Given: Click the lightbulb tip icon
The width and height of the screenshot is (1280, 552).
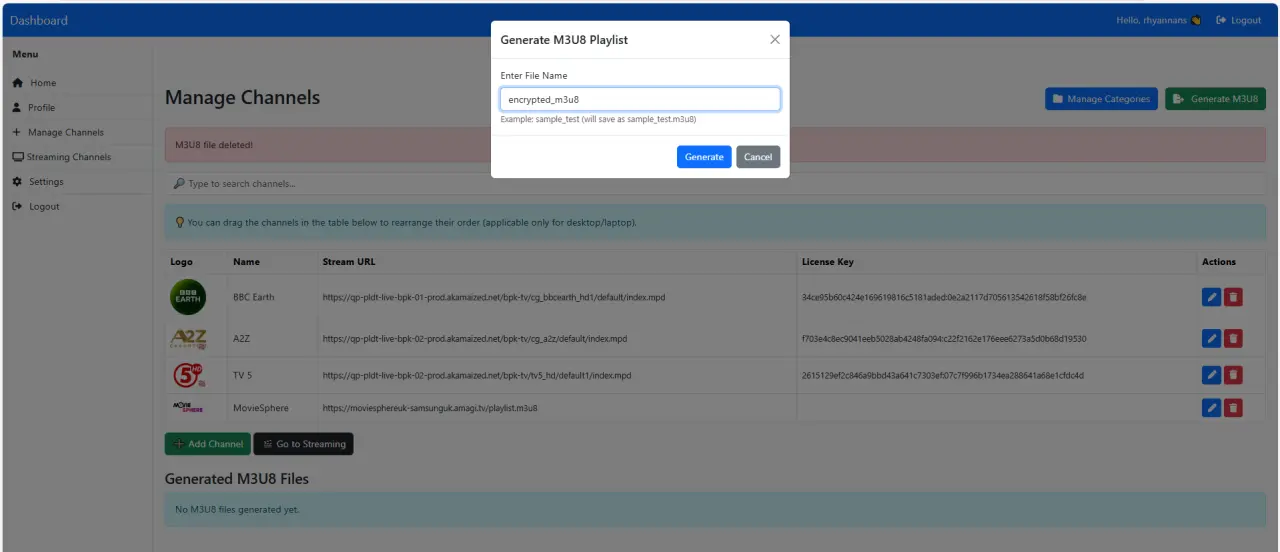Looking at the screenshot, I should click(179, 222).
